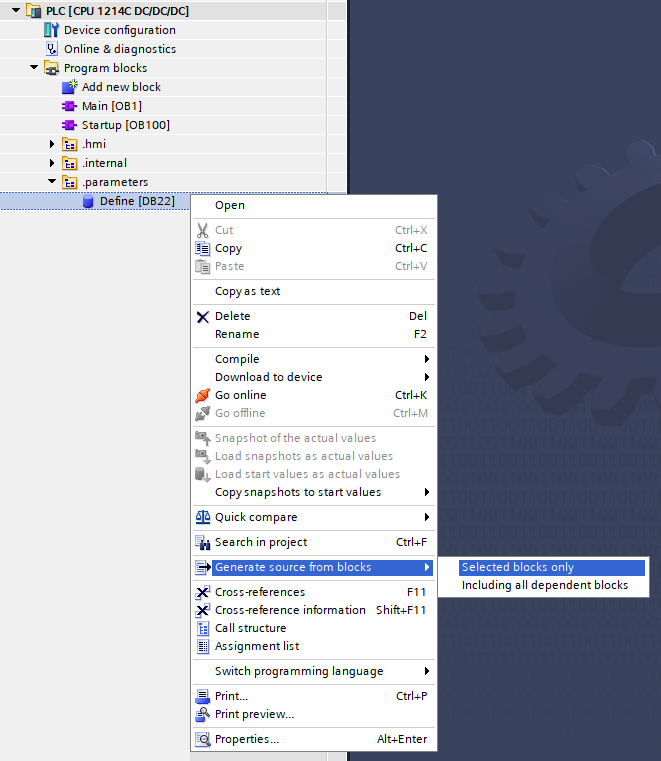This screenshot has height=761, width=661.
Task: Click the Del shortcut label
Action: point(418,316)
